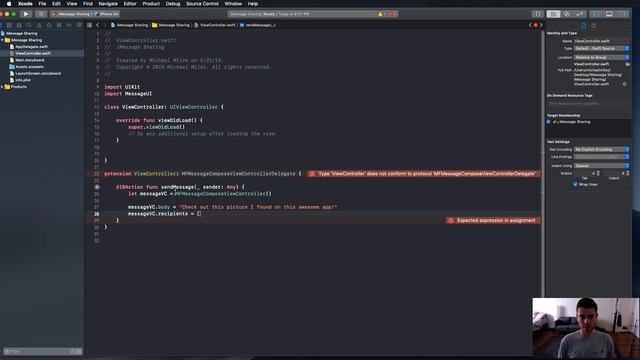
Task: Open the Breakpoint navigator tab
Action: (x=69, y=25)
